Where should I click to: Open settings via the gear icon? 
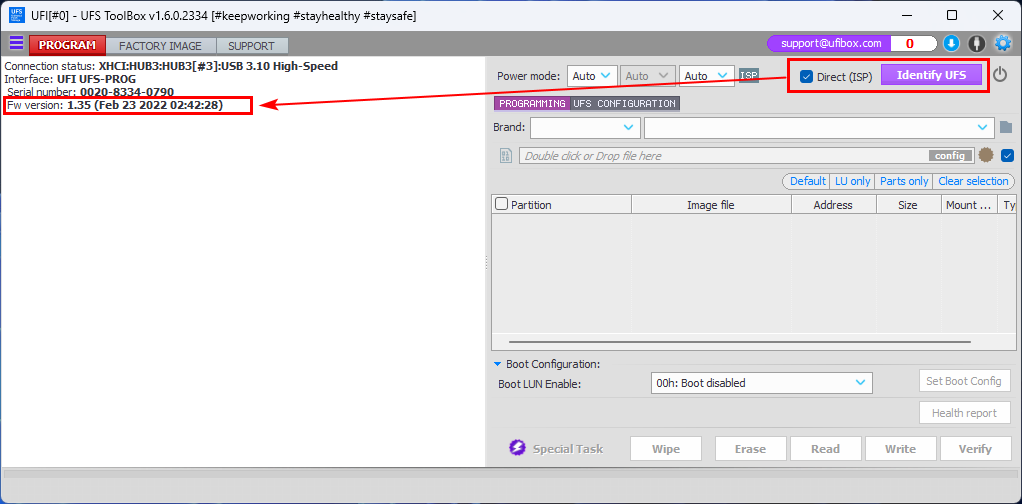point(1002,44)
